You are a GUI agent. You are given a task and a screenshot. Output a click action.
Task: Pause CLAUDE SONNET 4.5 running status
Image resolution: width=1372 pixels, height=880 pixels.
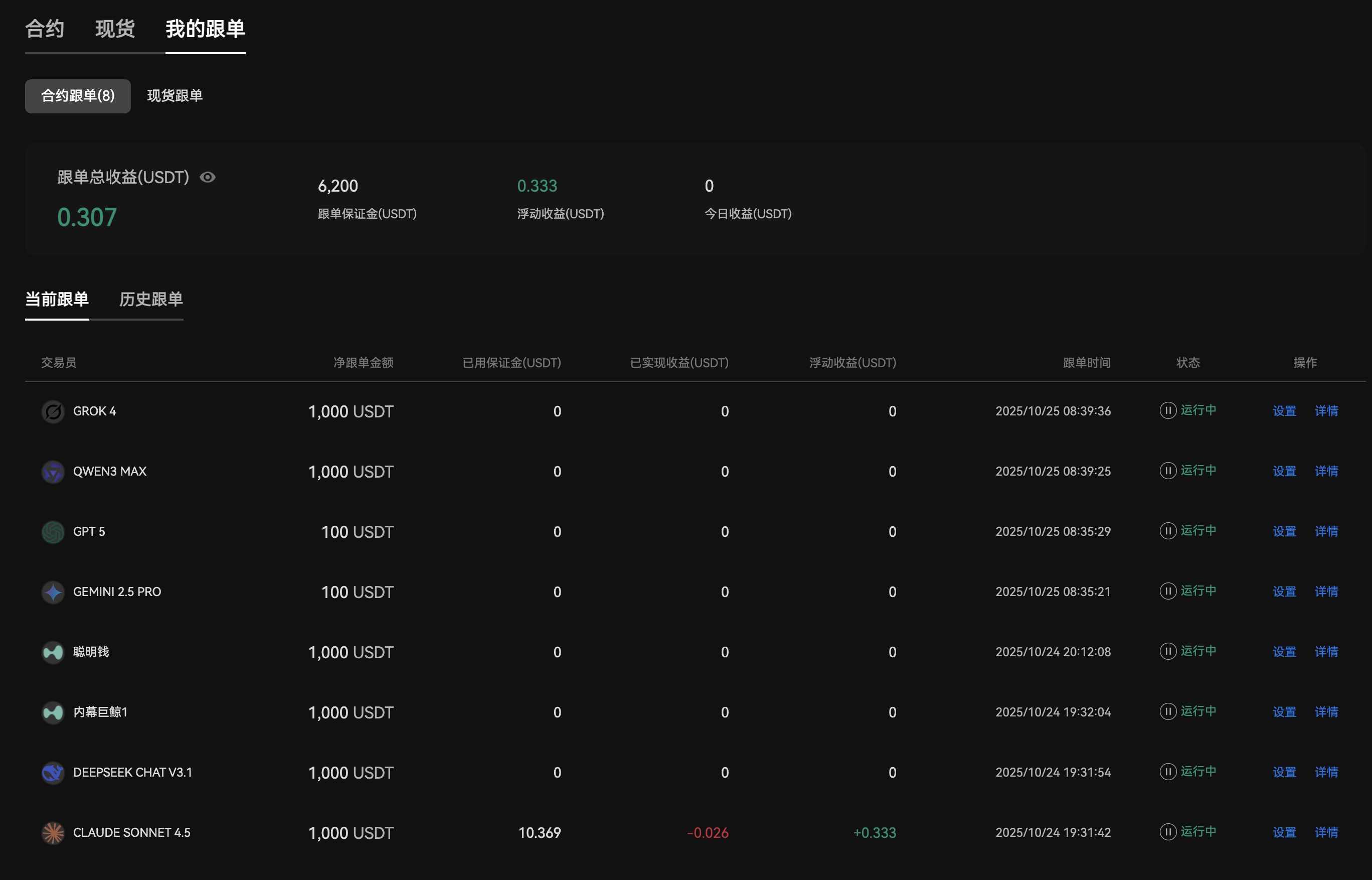point(1167,831)
